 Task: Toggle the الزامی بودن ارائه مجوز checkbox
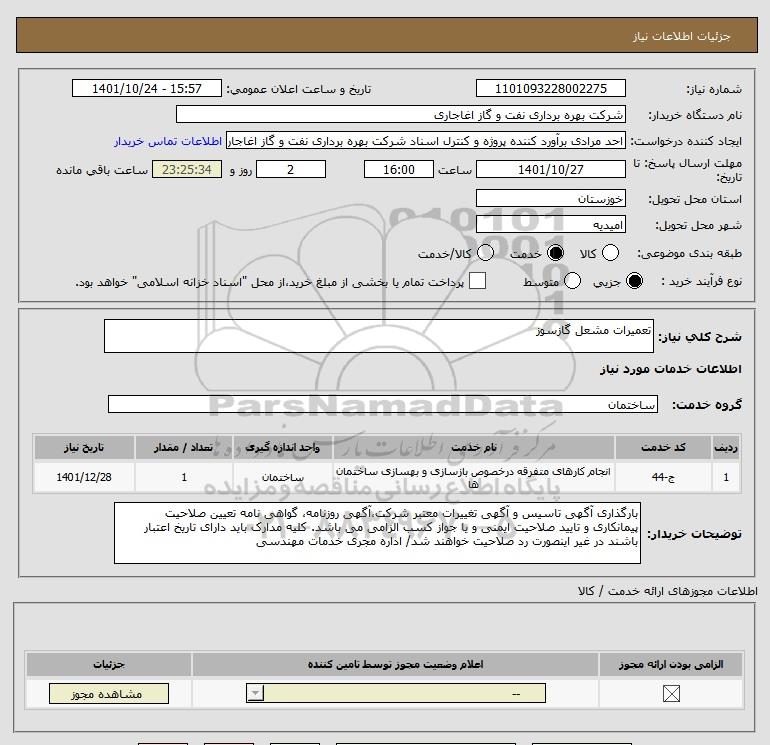tap(671, 693)
